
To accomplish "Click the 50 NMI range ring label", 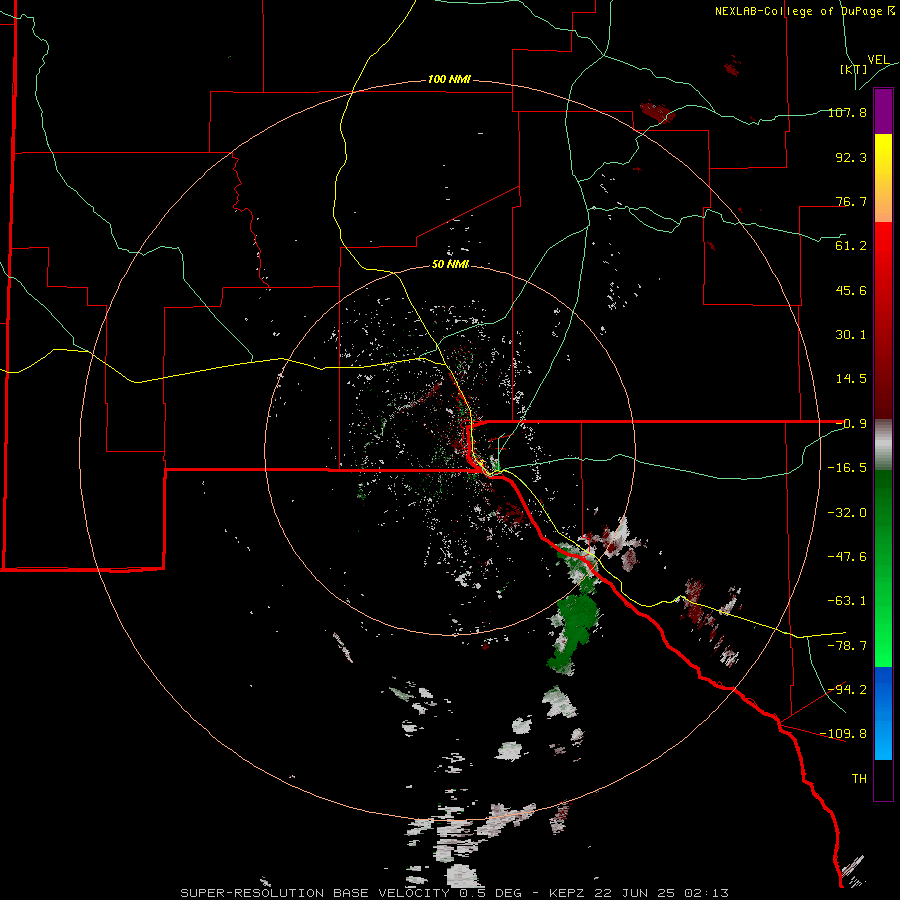I will click(x=450, y=264).
